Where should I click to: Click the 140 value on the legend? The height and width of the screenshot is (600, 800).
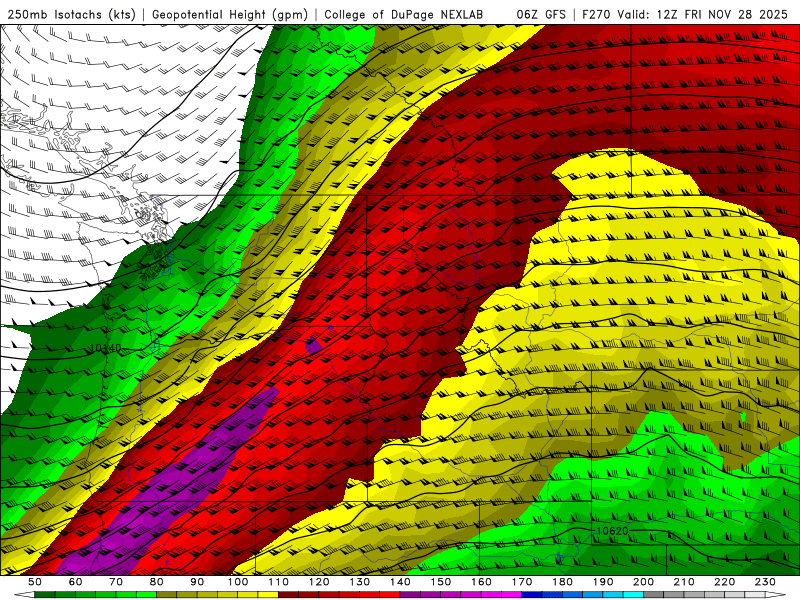click(x=400, y=582)
